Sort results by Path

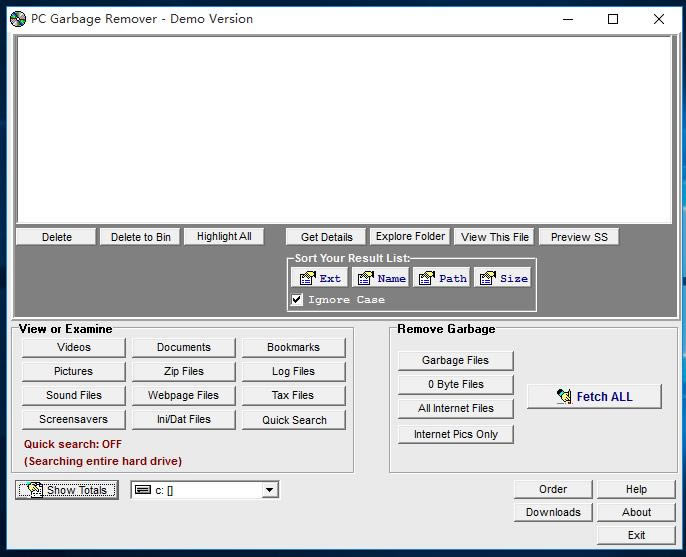click(x=442, y=278)
